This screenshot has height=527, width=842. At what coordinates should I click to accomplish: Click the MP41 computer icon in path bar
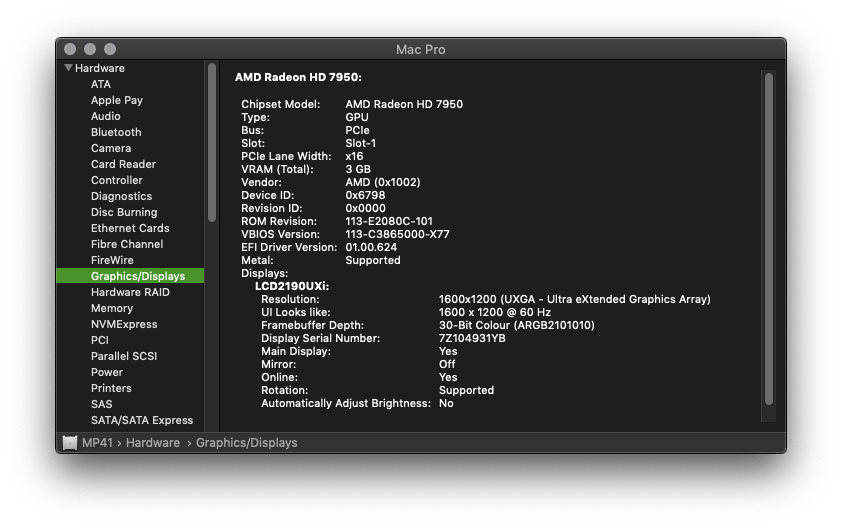pos(70,443)
